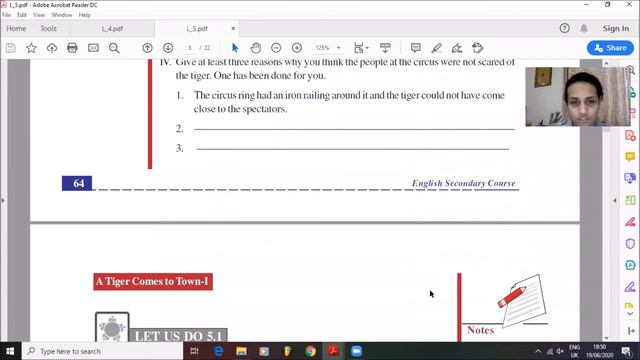
Task: Click the read mode scrolling icon
Action: pyautogui.click(x=385, y=48)
